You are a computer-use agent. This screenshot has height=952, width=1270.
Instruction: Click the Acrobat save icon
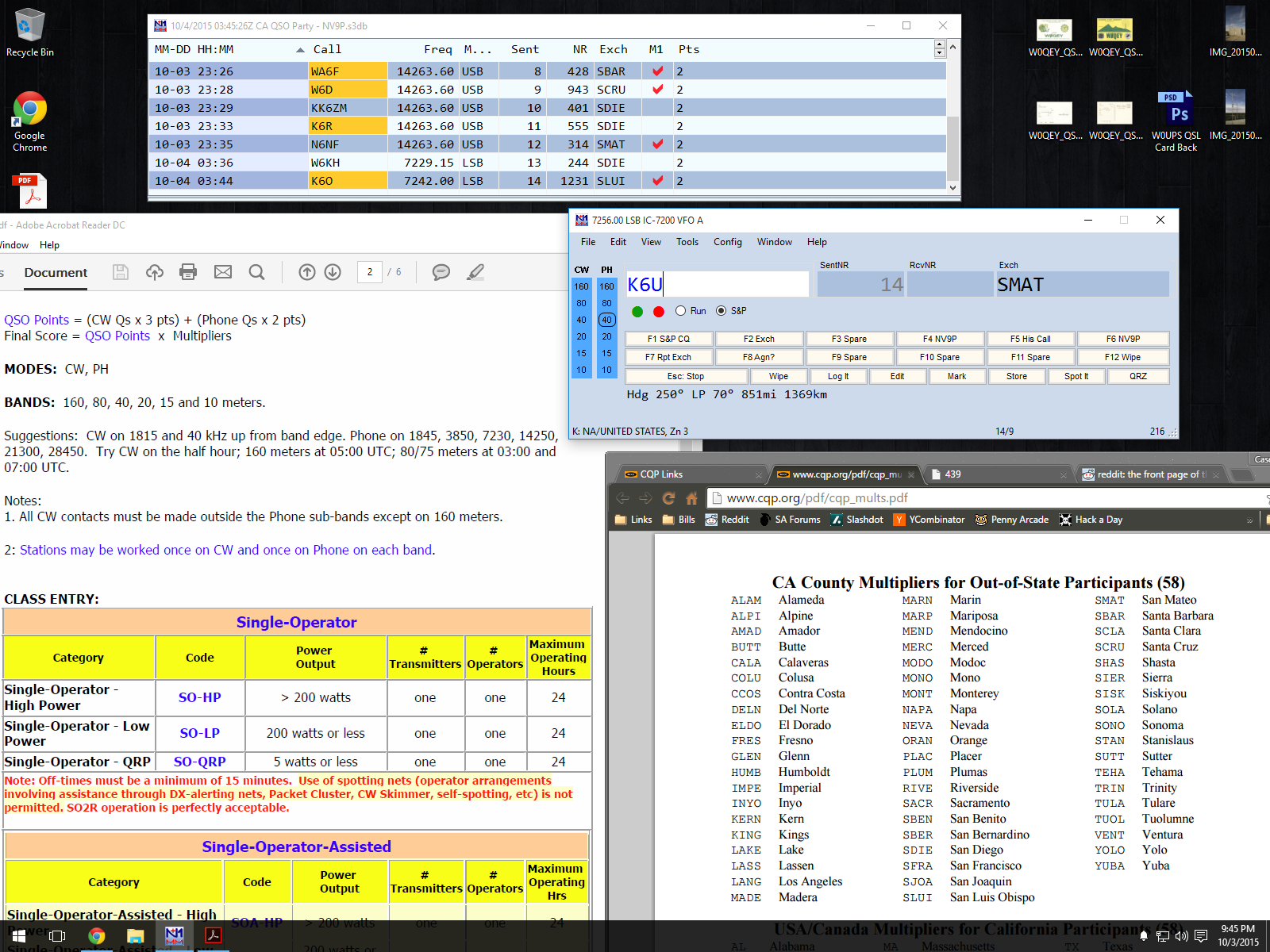click(121, 272)
